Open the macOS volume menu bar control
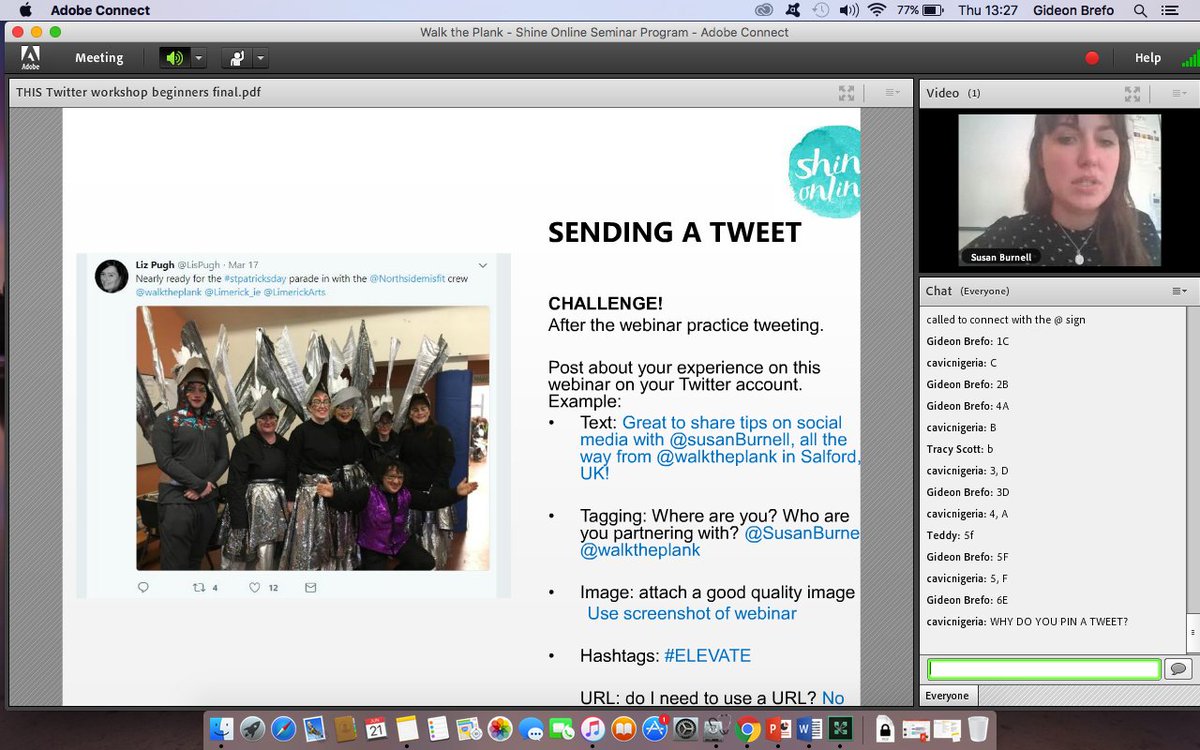Screen dimensions: 1200x750 (850, 10)
